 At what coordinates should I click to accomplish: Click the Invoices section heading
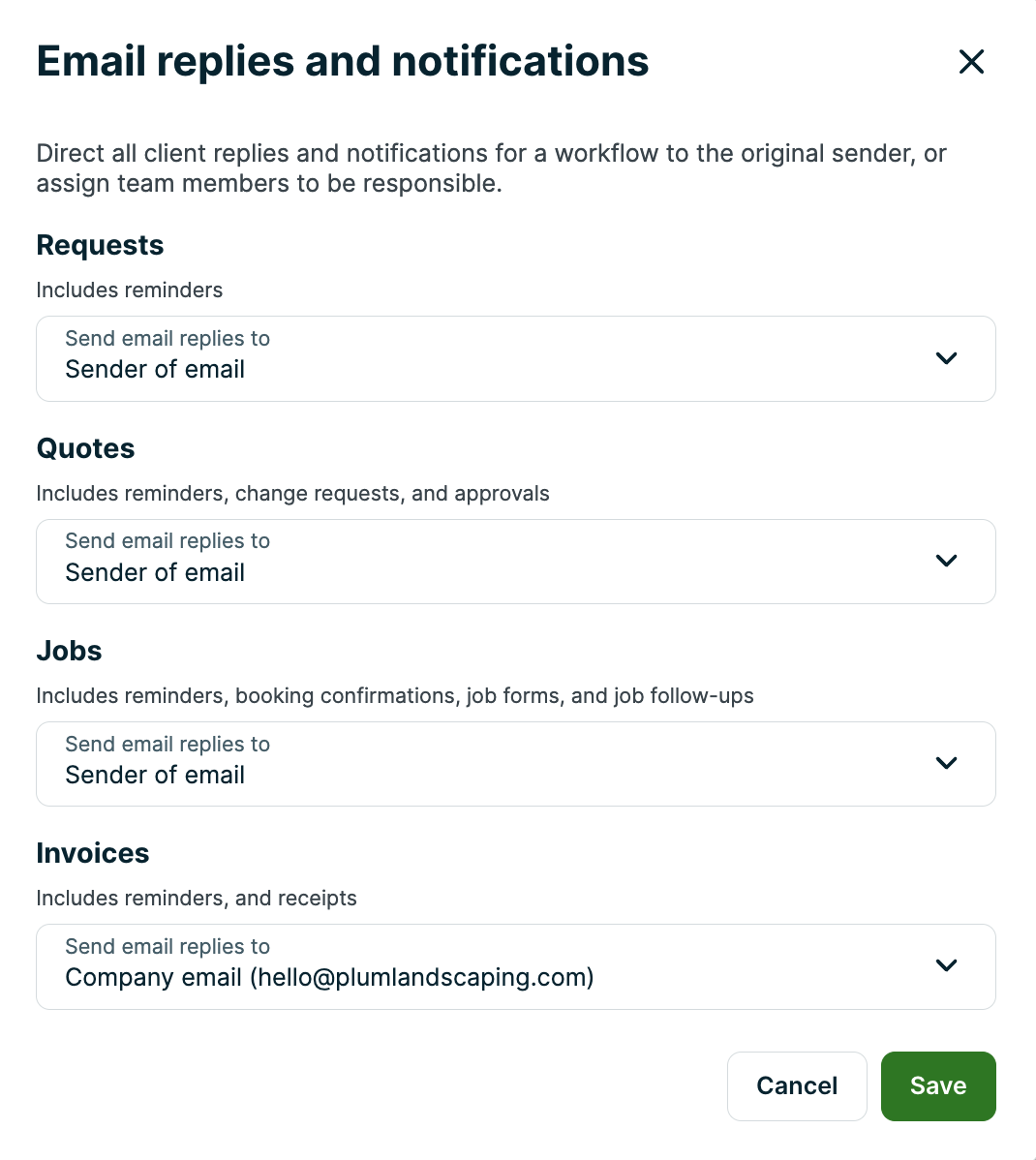(x=93, y=854)
